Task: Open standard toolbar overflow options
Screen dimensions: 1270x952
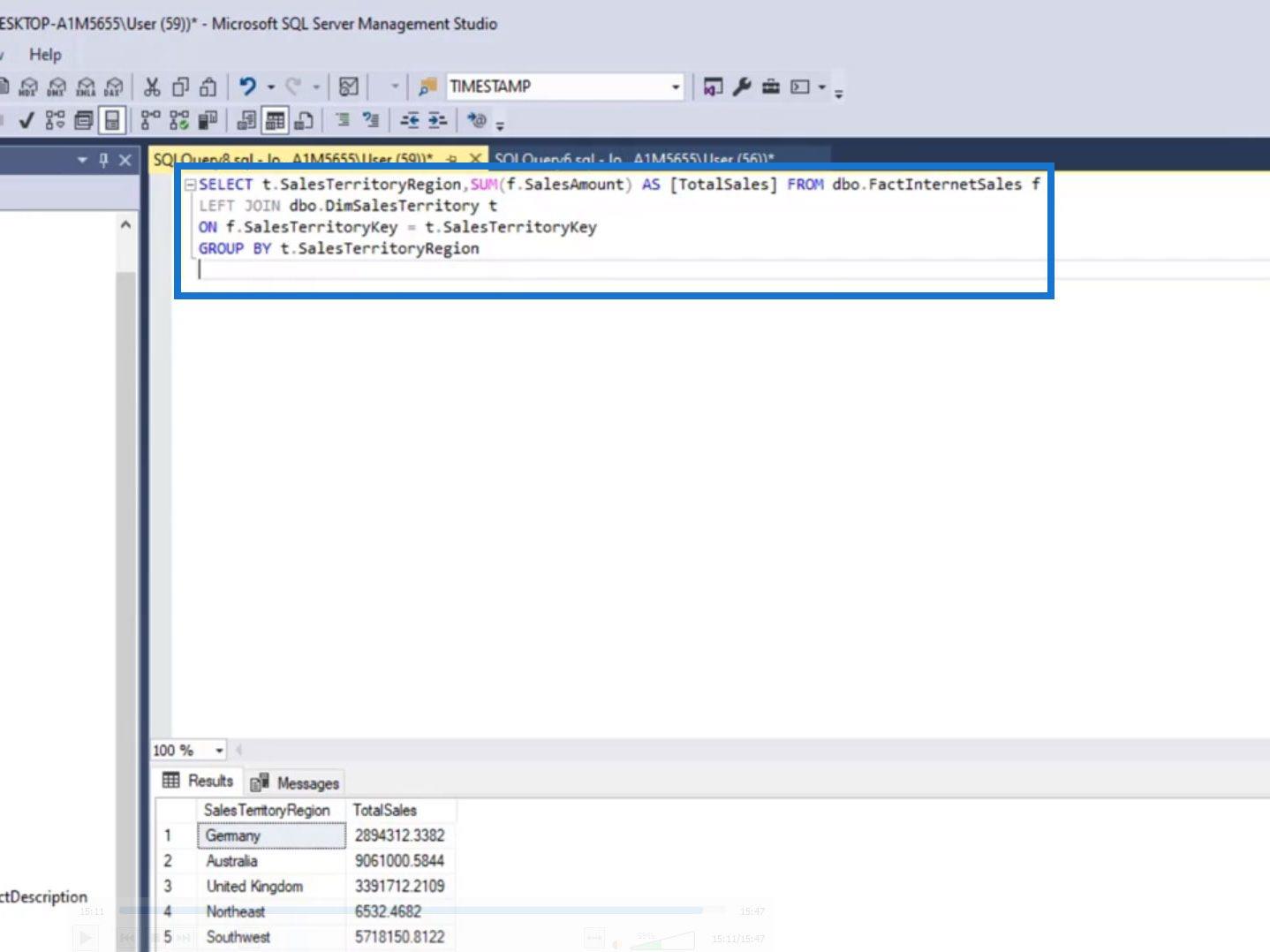Action: click(838, 92)
